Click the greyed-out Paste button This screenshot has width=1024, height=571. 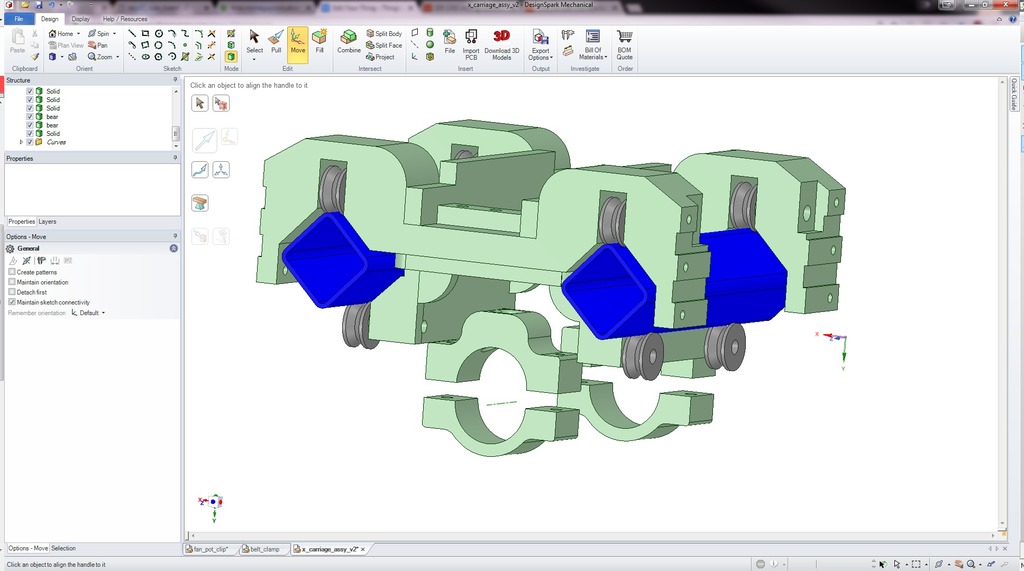pos(18,41)
